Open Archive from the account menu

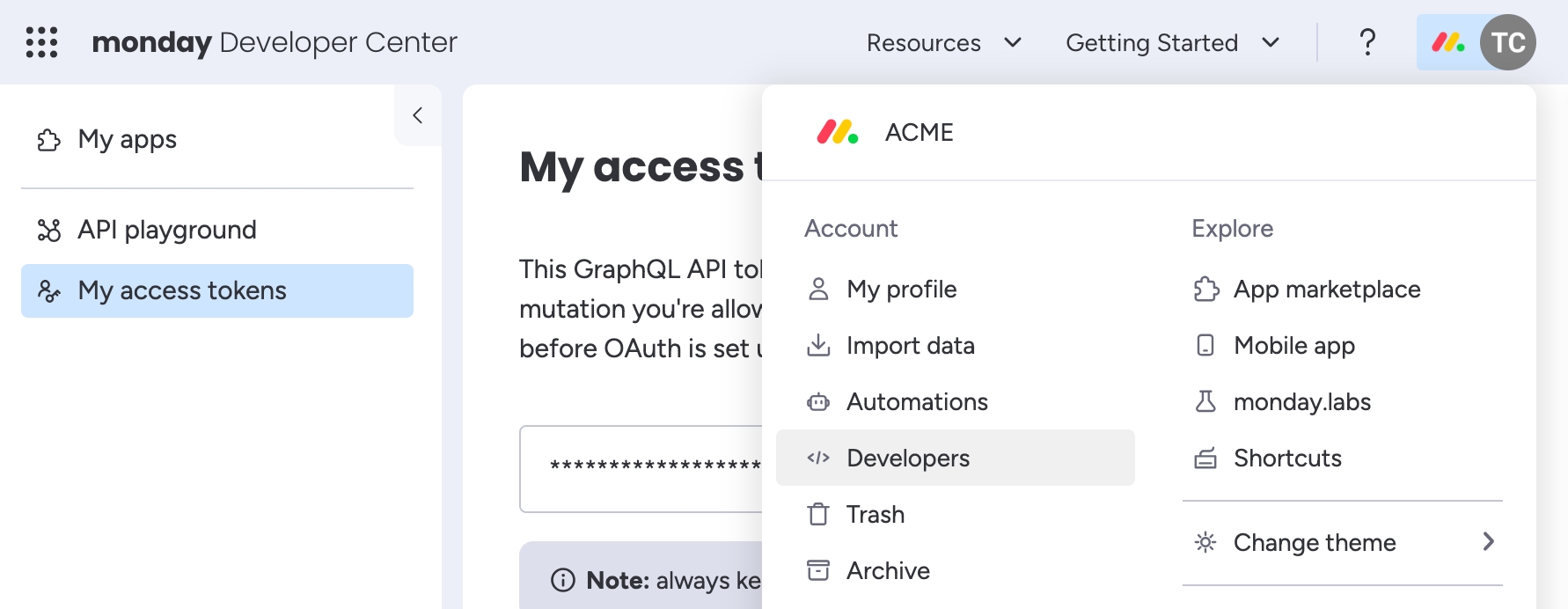pyautogui.click(x=888, y=570)
